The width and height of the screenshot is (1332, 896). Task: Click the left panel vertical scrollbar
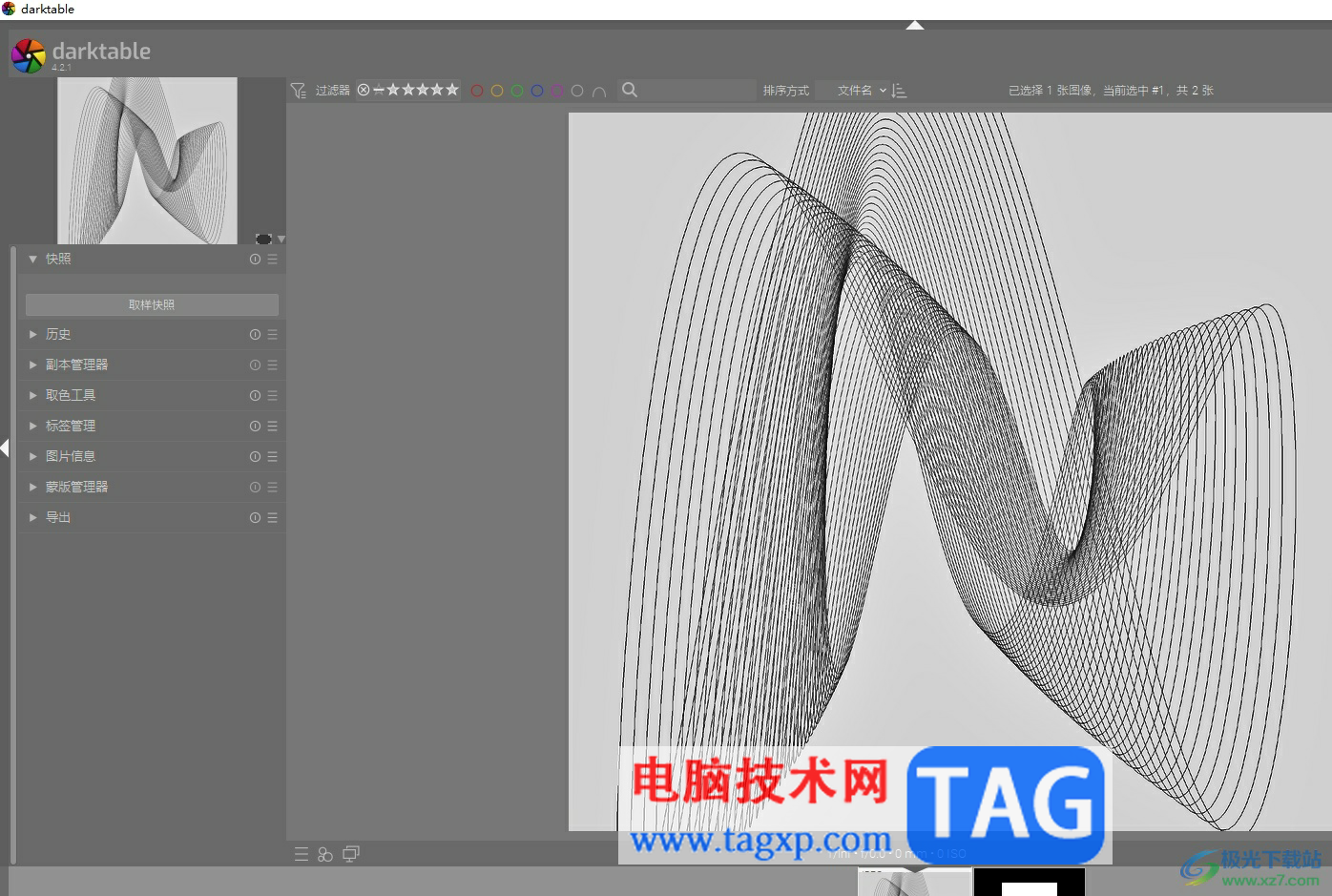point(13,555)
